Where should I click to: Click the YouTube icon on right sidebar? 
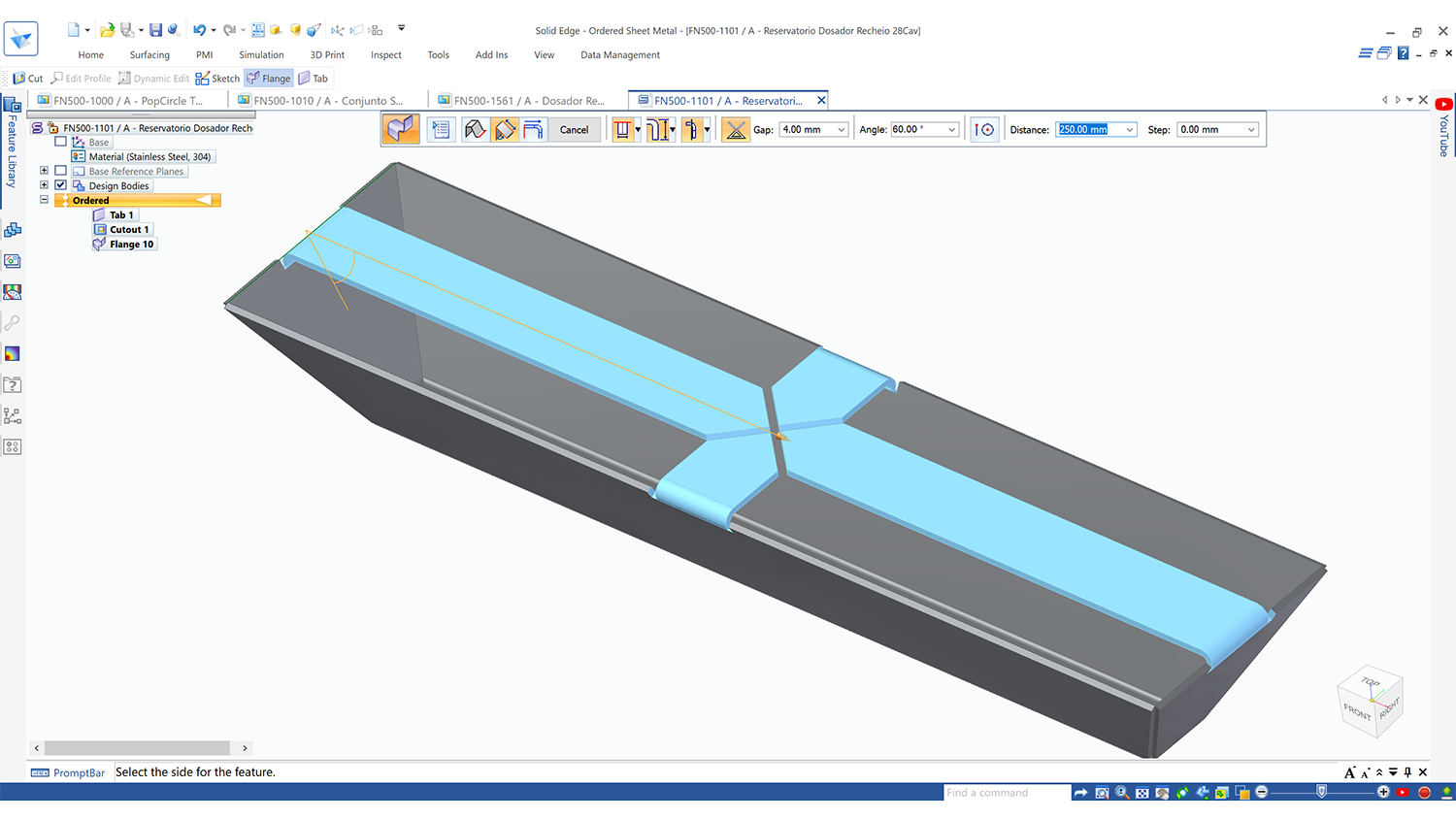tap(1443, 105)
